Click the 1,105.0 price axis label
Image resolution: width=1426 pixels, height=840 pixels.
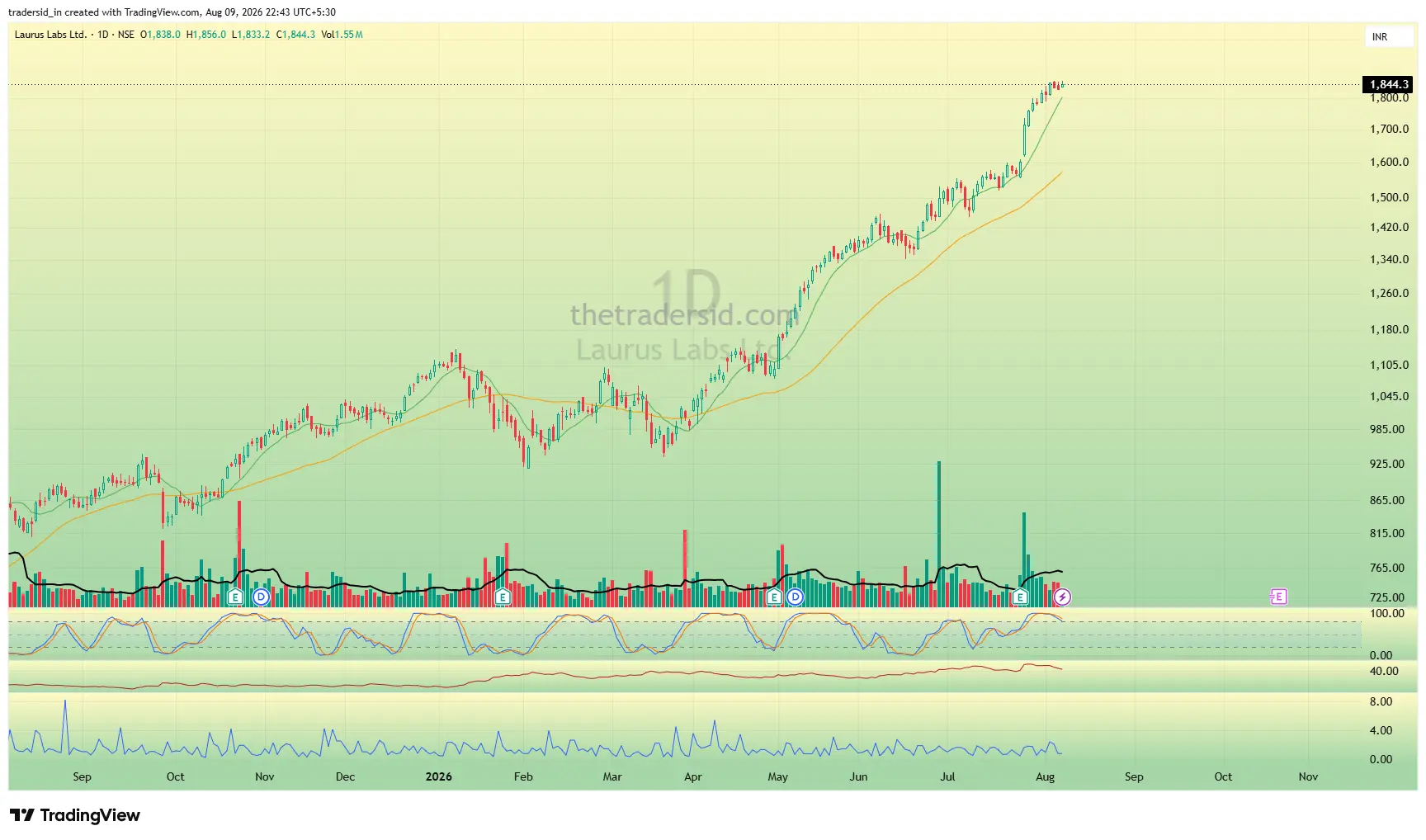point(1390,365)
